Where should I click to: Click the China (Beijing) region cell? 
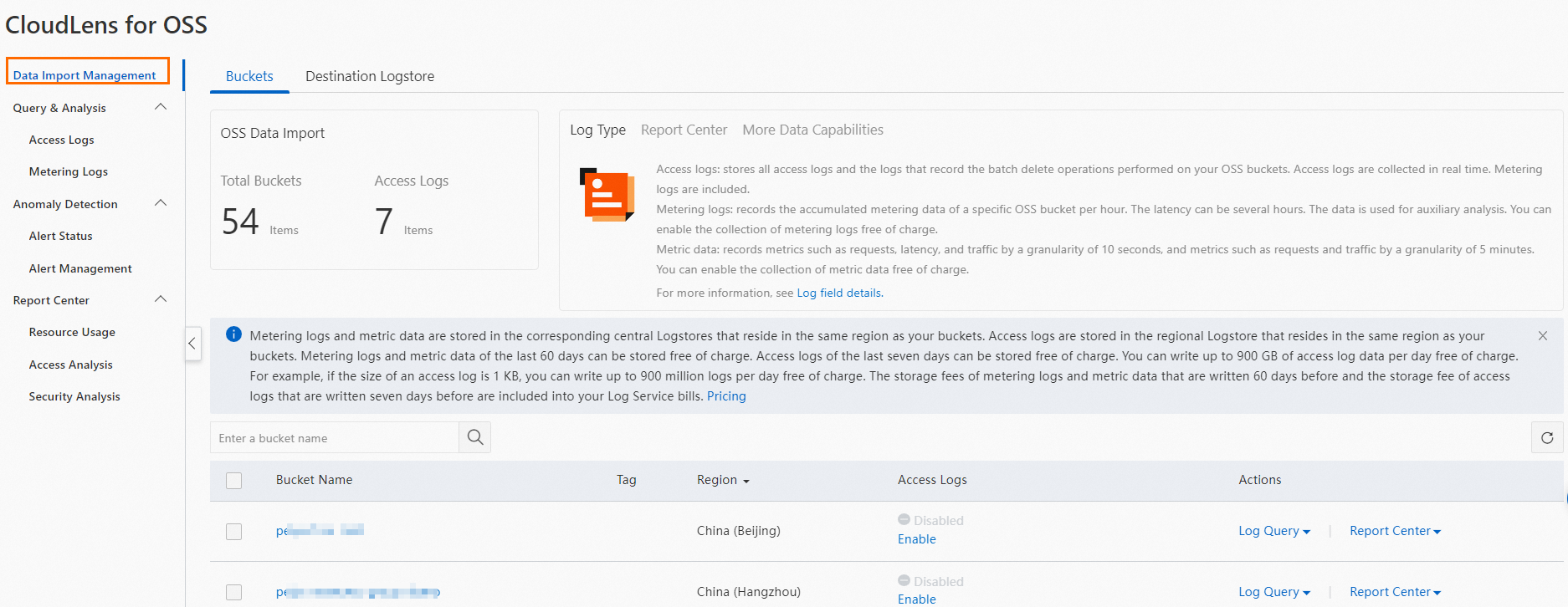point(738,531)
